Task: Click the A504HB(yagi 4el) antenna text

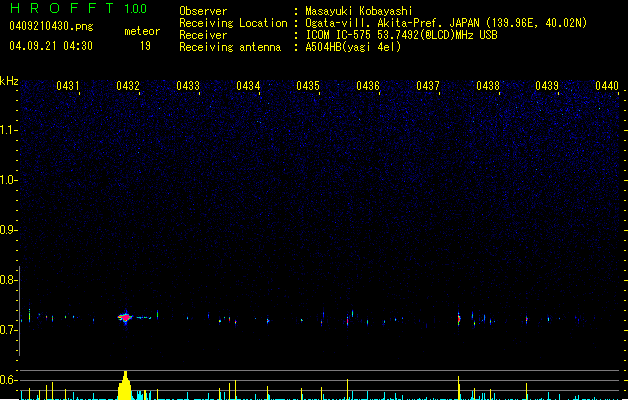Action: (353, 47)
